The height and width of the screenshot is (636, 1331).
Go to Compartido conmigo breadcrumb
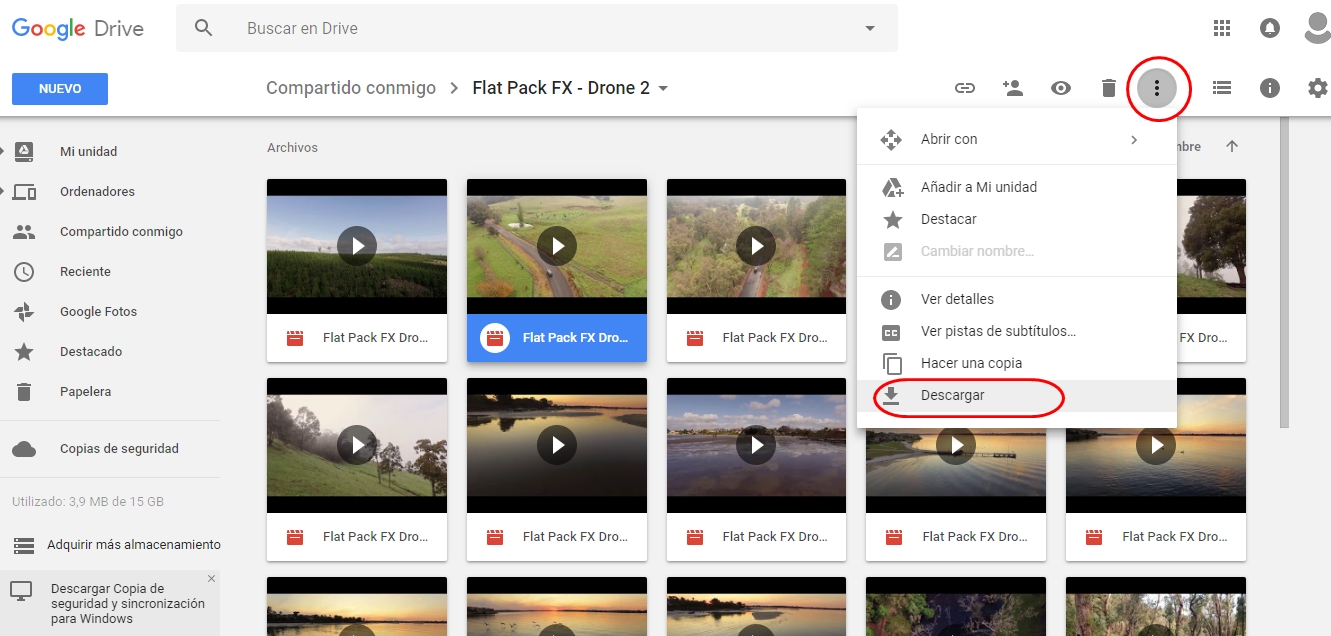351,88
